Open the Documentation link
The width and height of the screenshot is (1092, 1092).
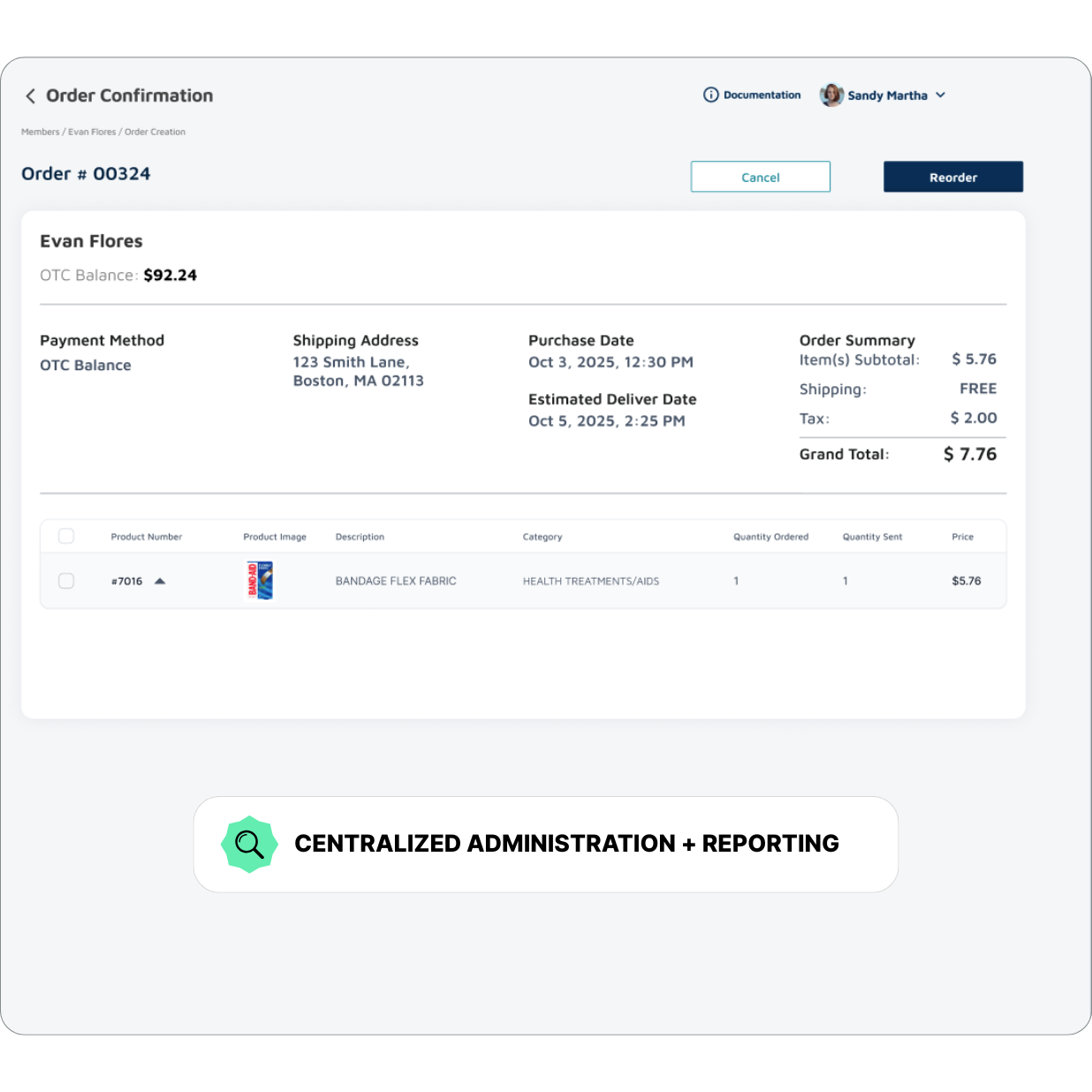[762, 95]
